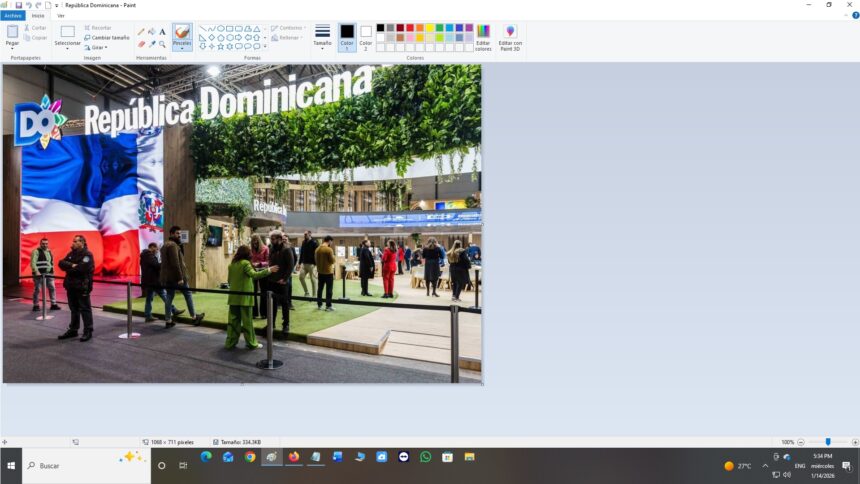Click the Cortar cut button
Viewport: 860px width, 484px height.
tap(35, 27)
